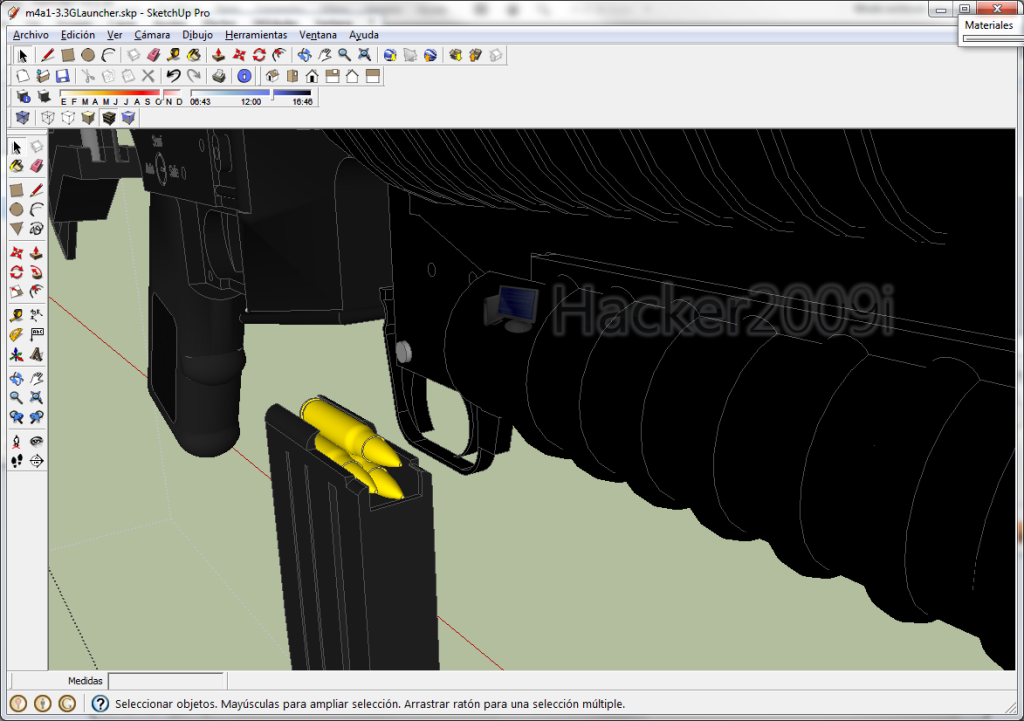Activate the Position Camera tool
The height and width of the screenshot is (721, 1024).
click(16, 441)
